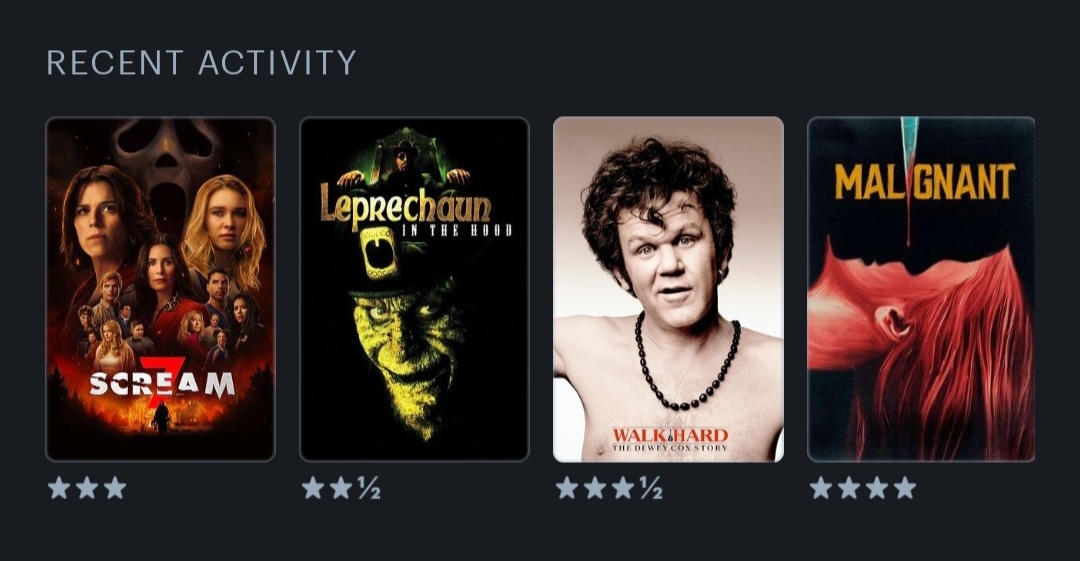Open the Walk Hard movie poster
This screenshot has width=1080, height=561.
pos(668,289)
